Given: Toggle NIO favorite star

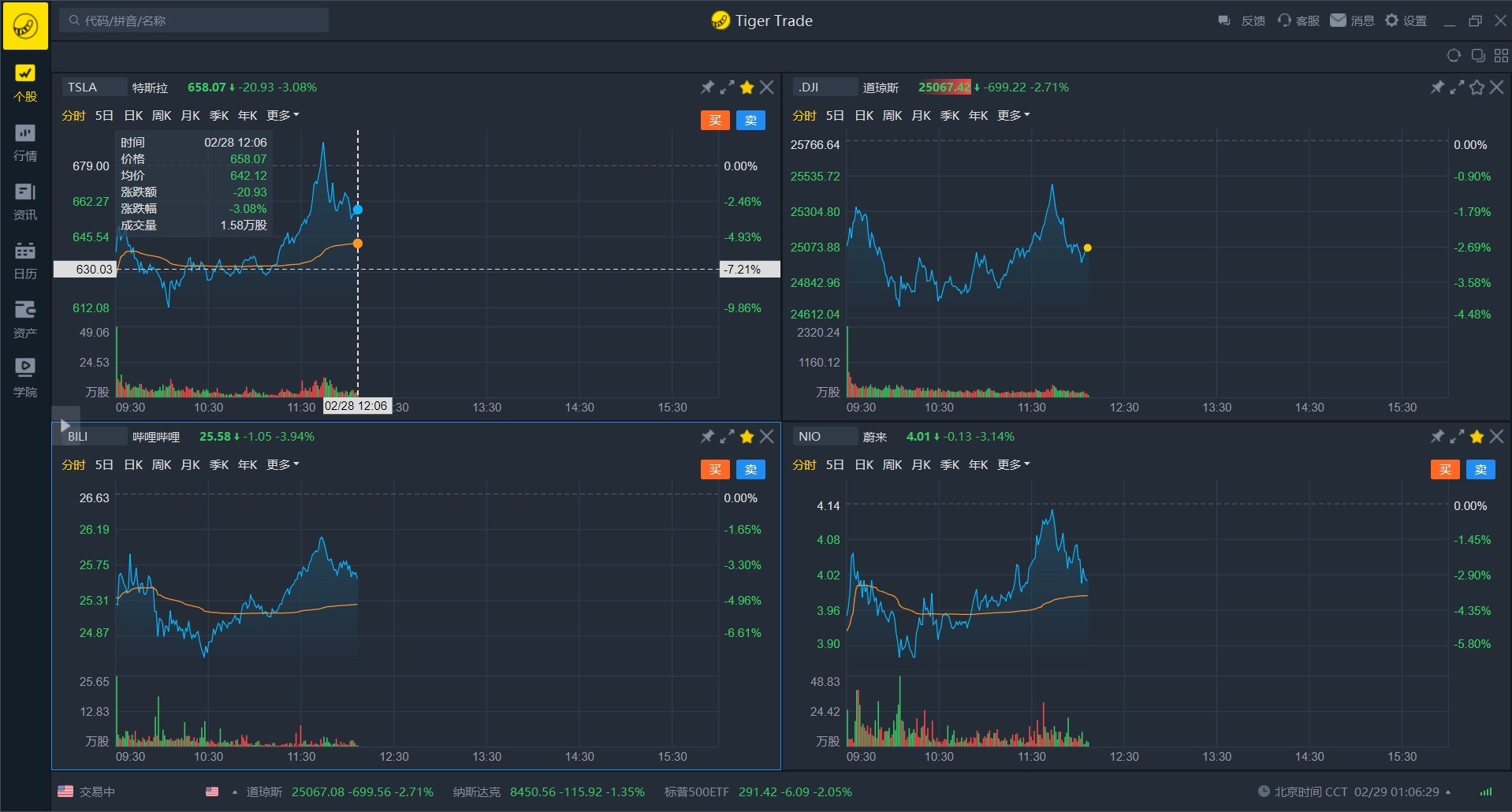Looking at the screenshot, I should click(1477, 436).
